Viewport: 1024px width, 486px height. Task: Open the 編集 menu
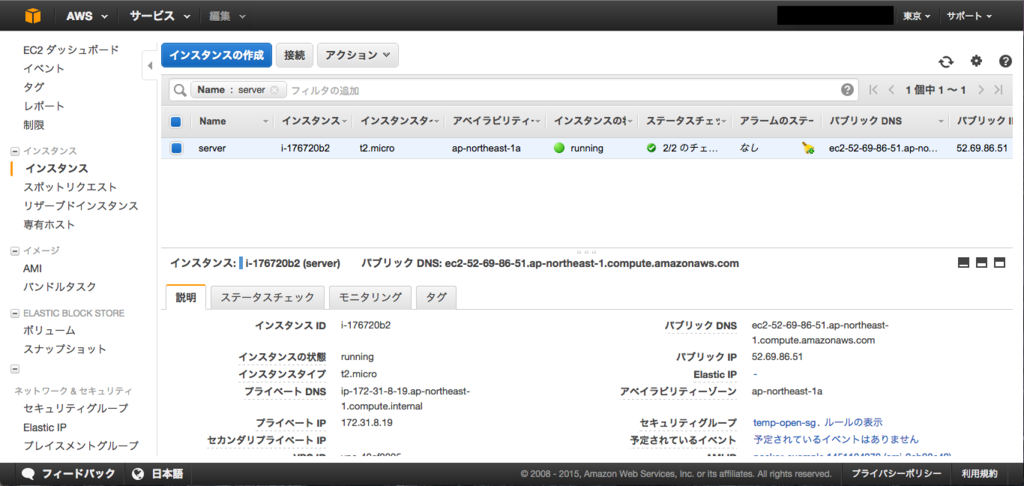point(227,16)
